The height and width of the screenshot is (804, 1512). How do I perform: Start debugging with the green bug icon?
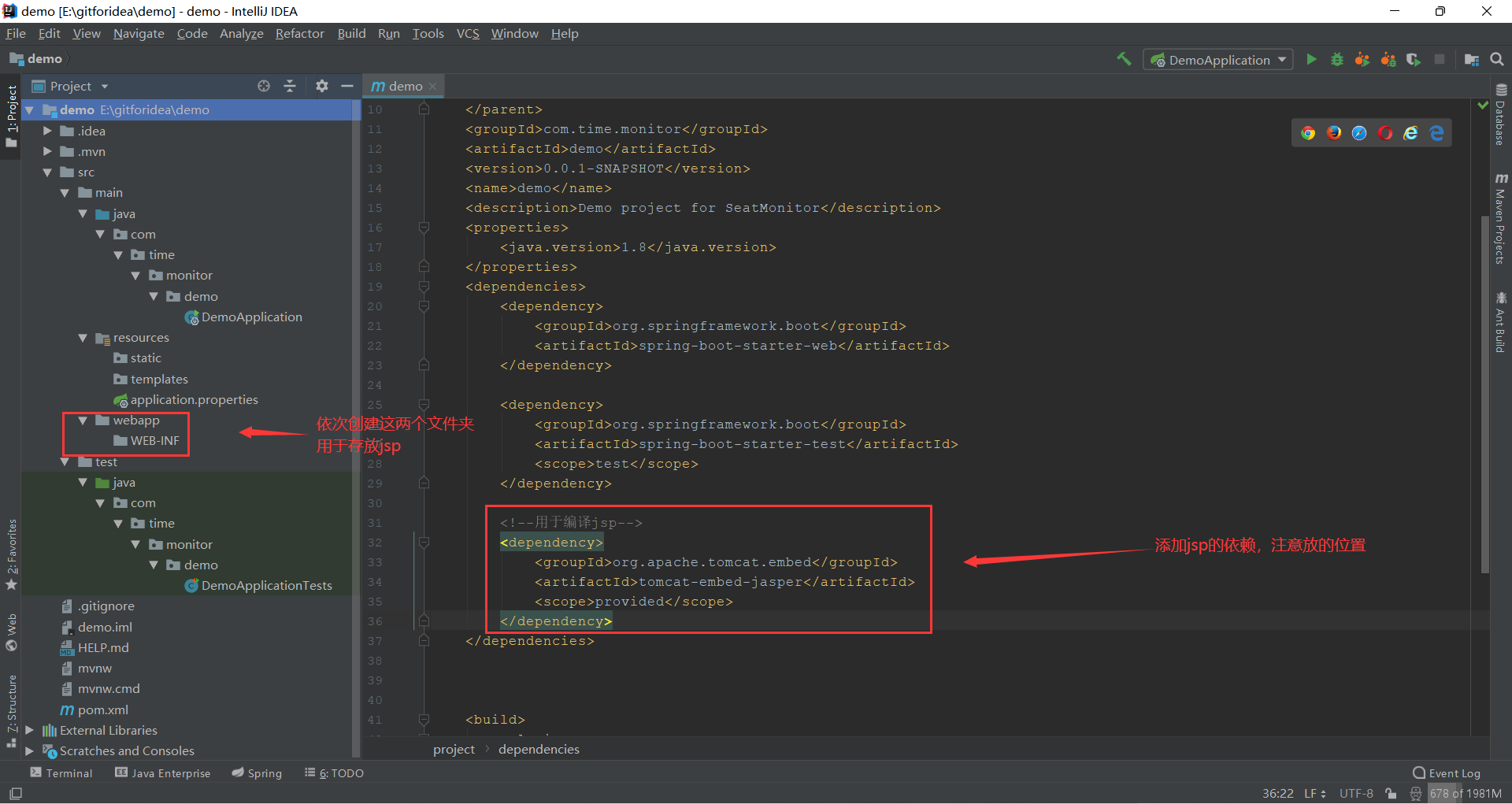(x=1336, y=59)
